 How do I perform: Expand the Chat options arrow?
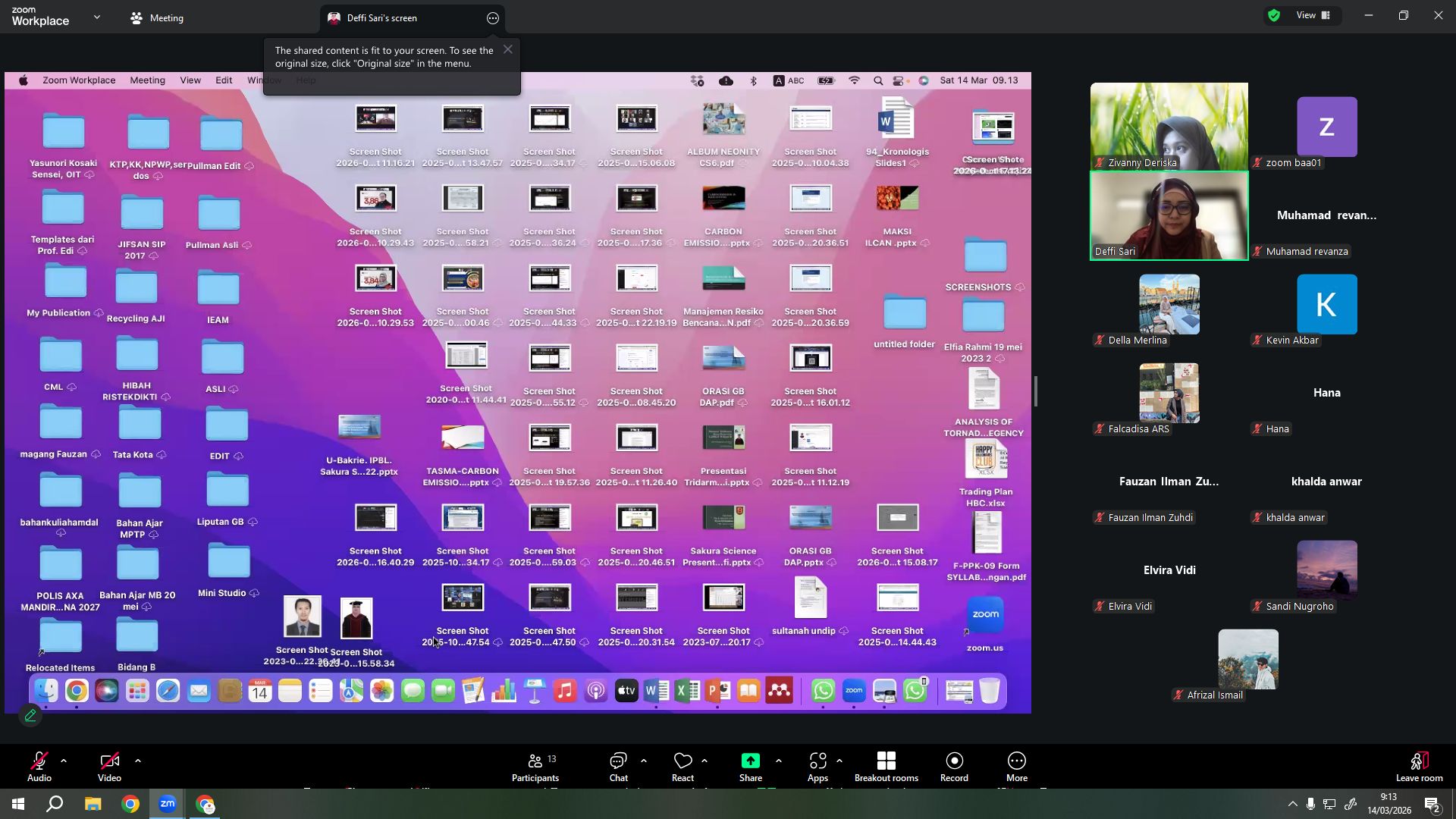pyautogui.click(x=644, y=761)
